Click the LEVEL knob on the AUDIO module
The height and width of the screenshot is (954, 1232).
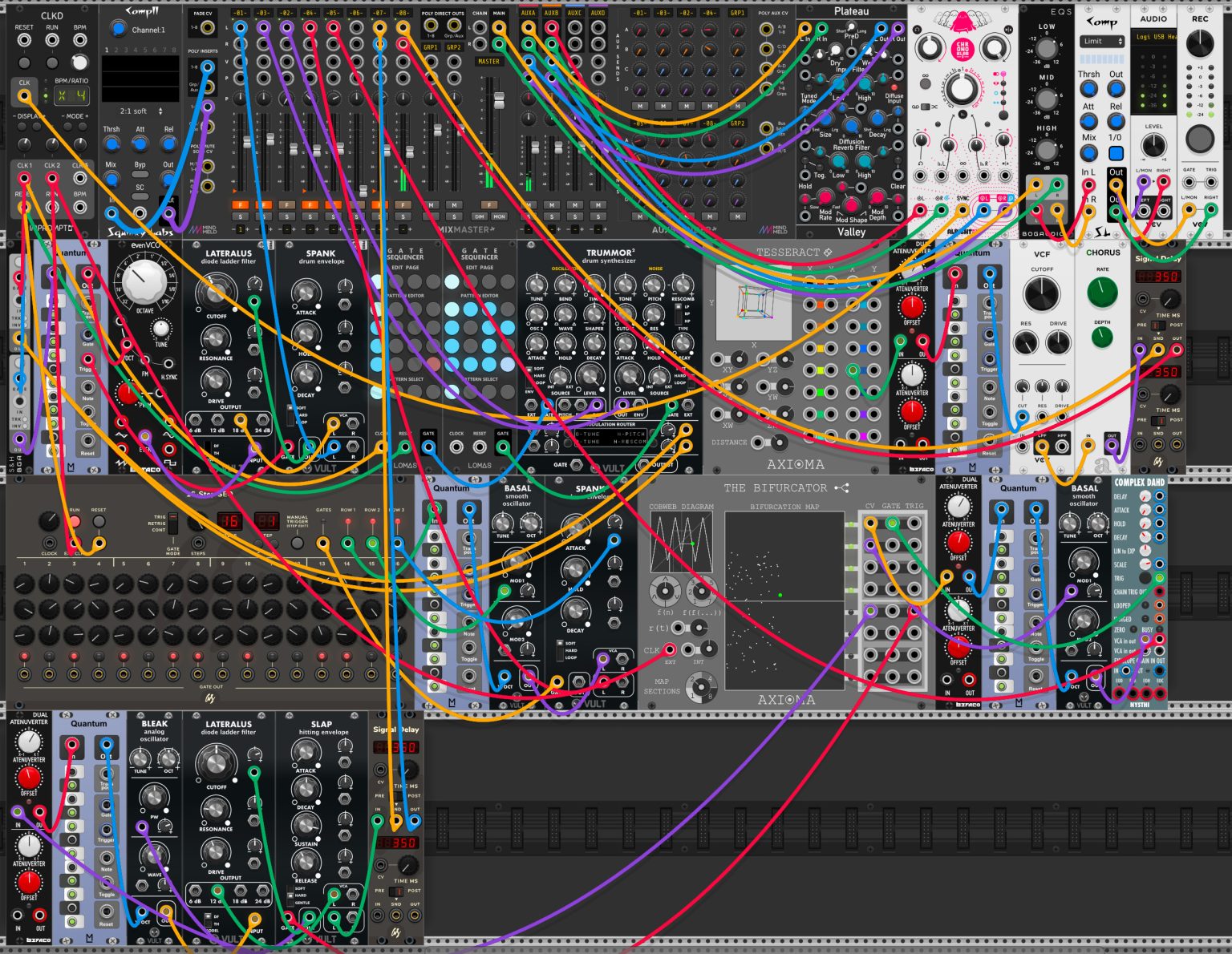tap(1153, 147)
